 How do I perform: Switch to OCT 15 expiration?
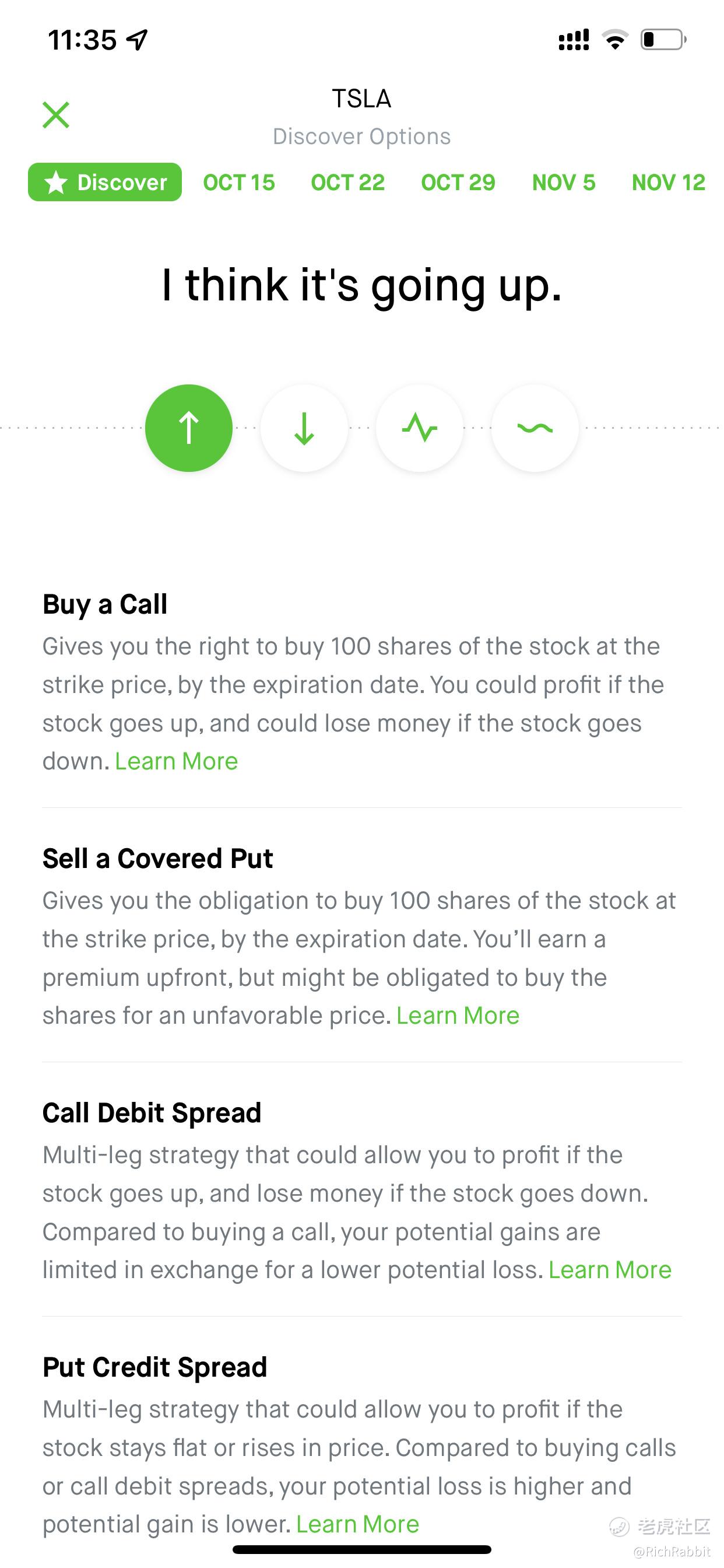pos(239,182)
